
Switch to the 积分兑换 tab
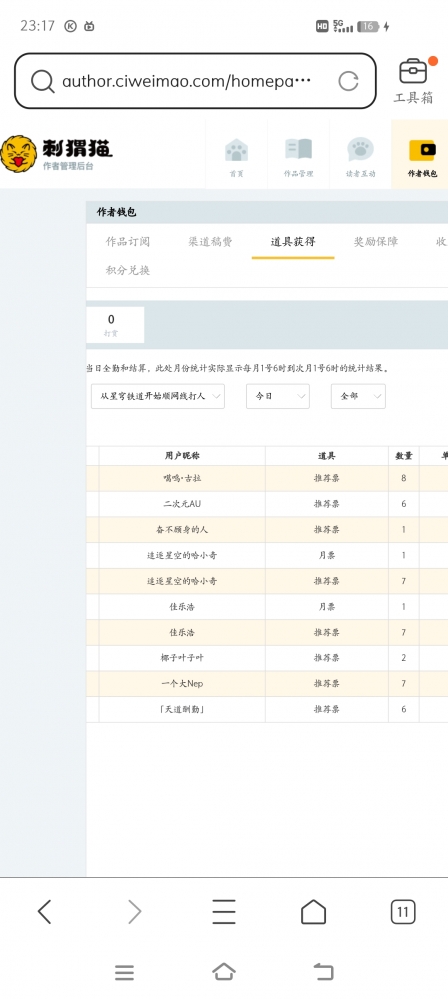coord(127,270)
